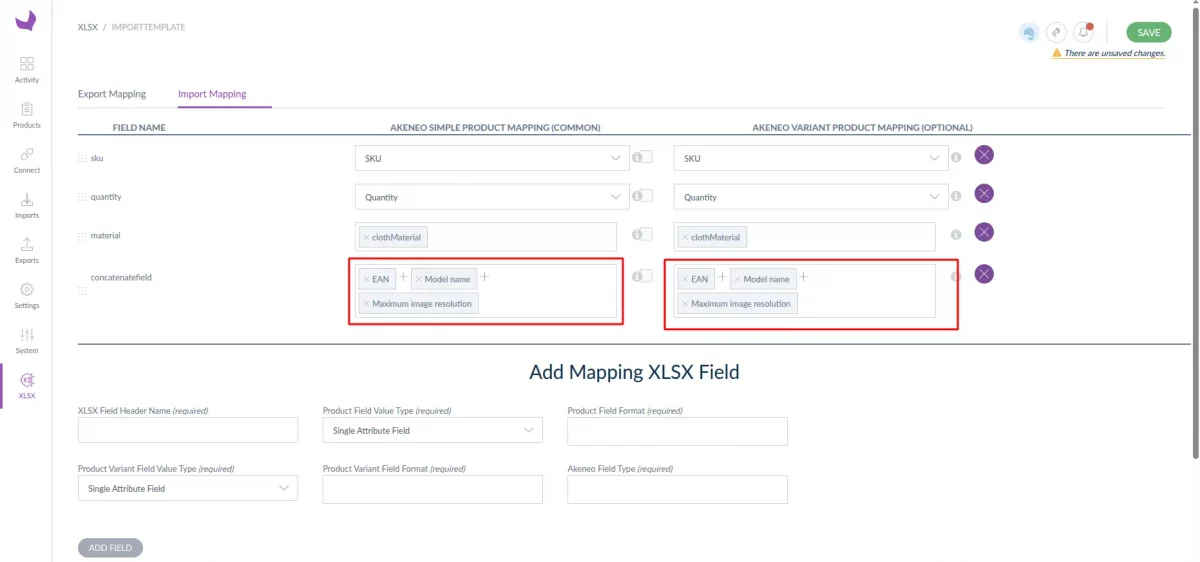The height and width of the screenshot is (562, 1200).
Task: Click the drag handle of material row
Action: click(x=82, y=236)
